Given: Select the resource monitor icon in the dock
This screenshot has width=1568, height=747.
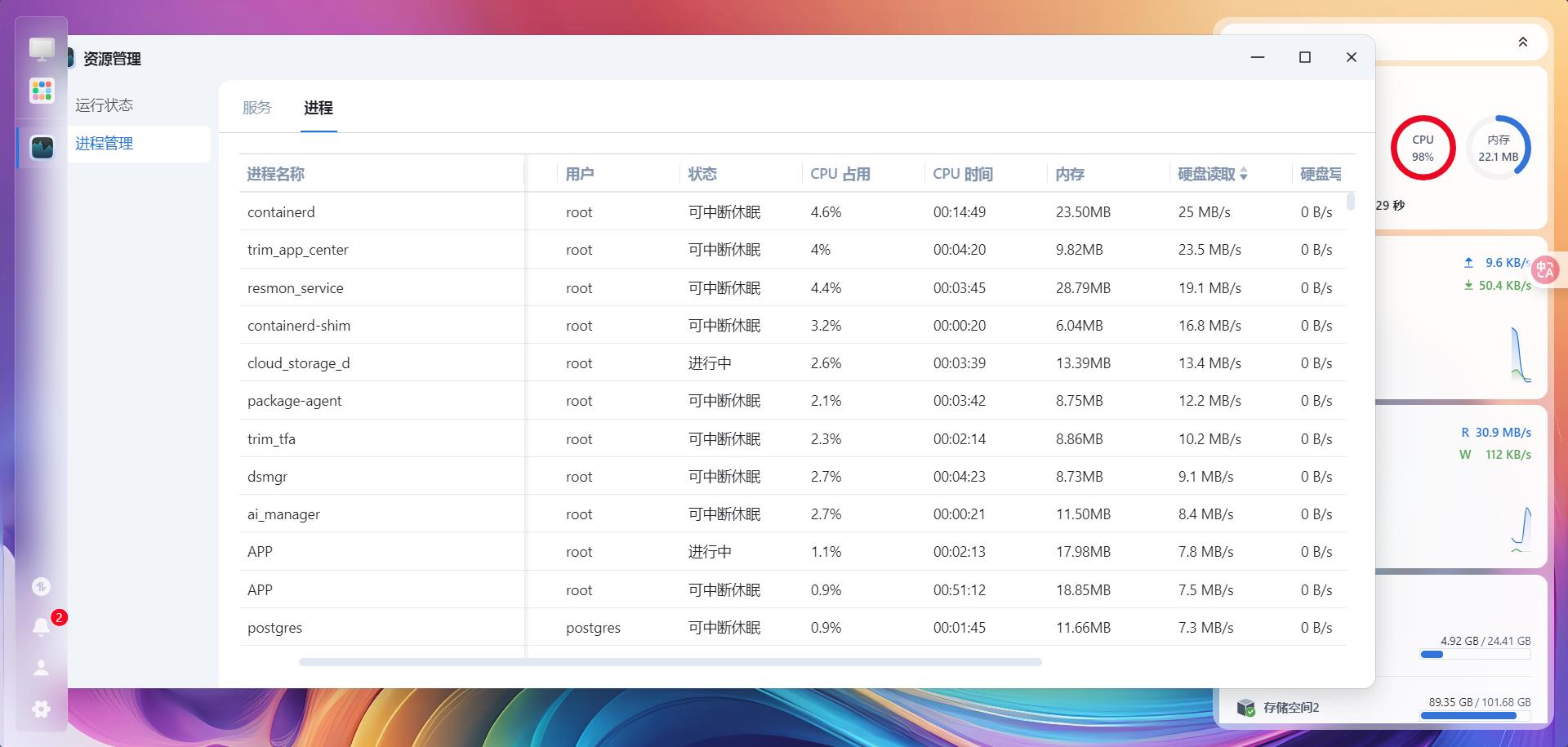Looking at the screenshot, I should tap(42, 148).
